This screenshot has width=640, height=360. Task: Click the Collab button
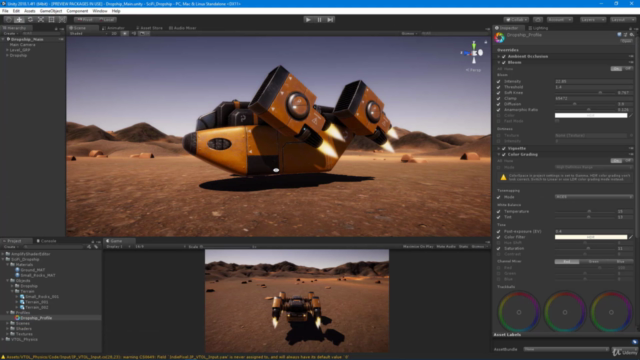point(516,20)
